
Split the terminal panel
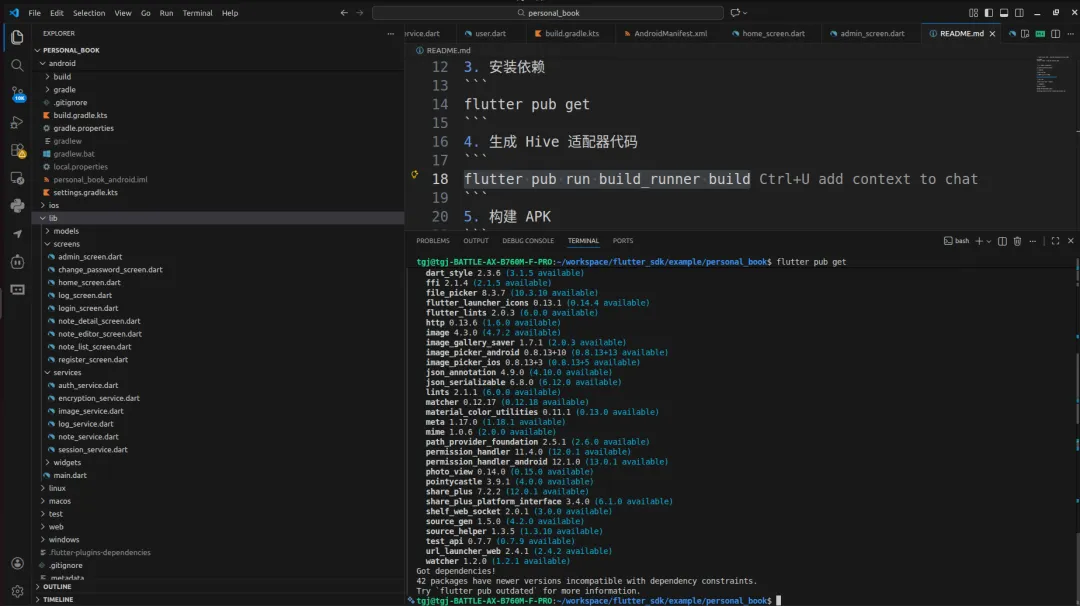(1002, 241)
